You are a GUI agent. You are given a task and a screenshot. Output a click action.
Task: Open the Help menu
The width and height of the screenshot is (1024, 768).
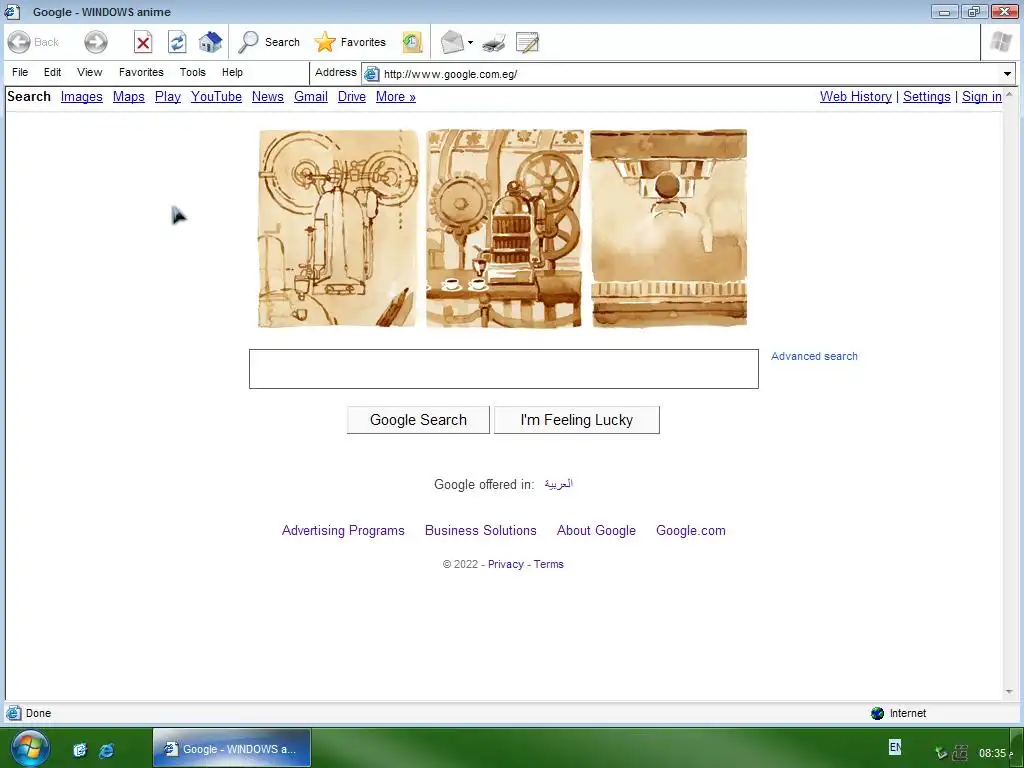pos(232,72)
